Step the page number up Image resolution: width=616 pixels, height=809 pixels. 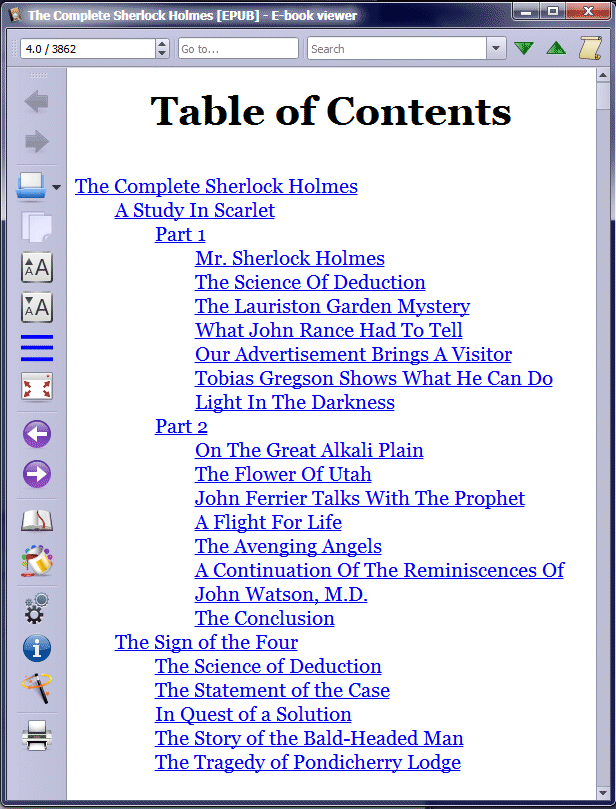click(162, 44)
